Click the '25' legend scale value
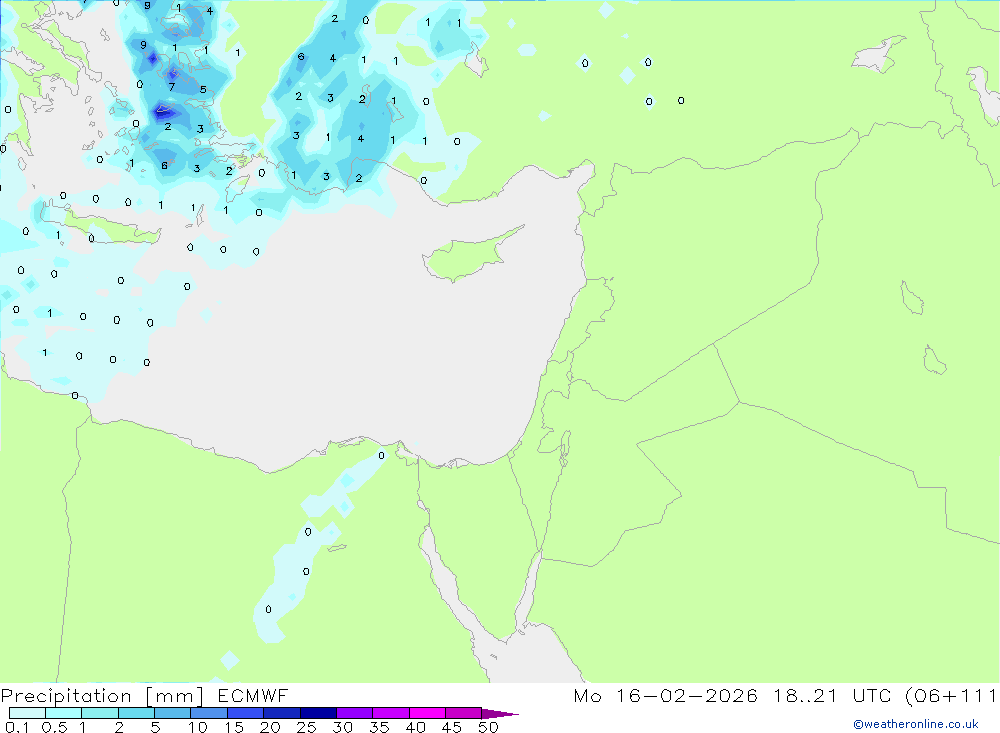Image resolution: width=1000 pixels, height=733 pixels. pyautogui.click(x=306, y=727)
